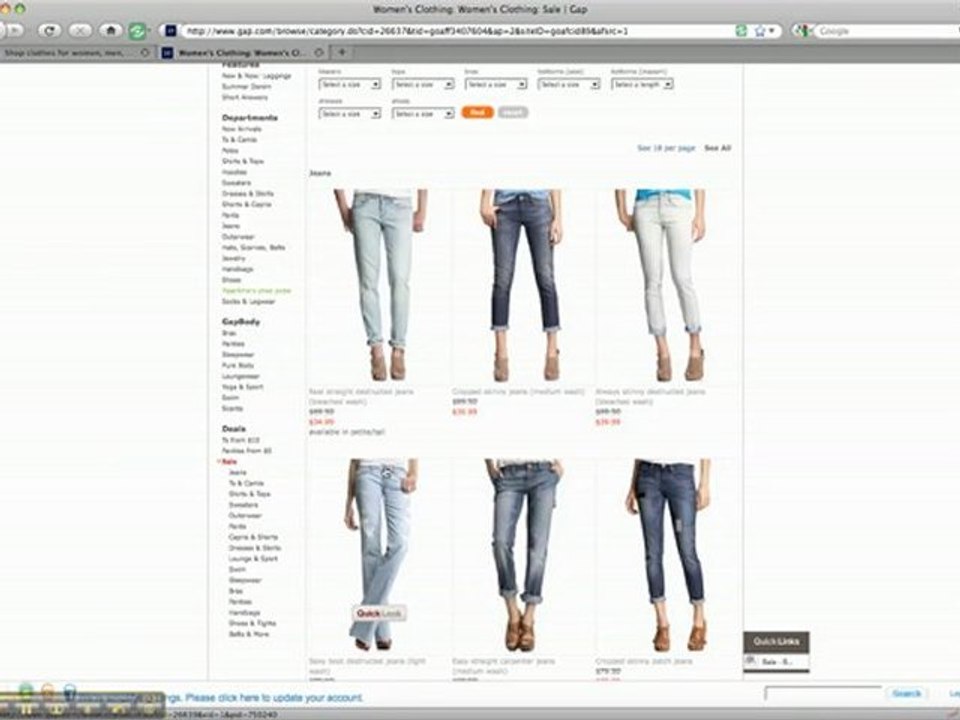Open the Quick Links panel header
Viewport: 960px width, 720px height.
[776, 642]
